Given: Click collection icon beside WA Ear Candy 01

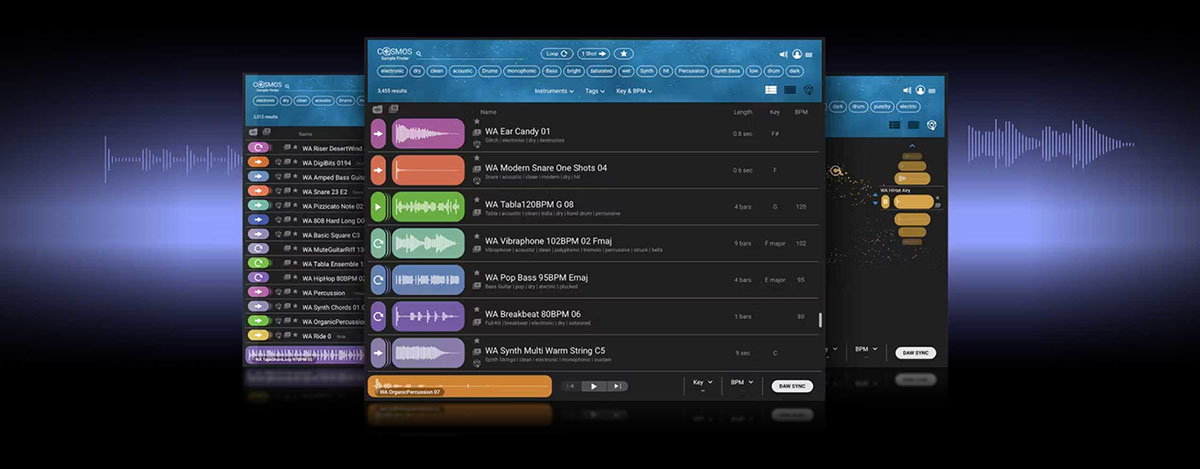Looking at the screenshot, I should click(x=477, y=133).
